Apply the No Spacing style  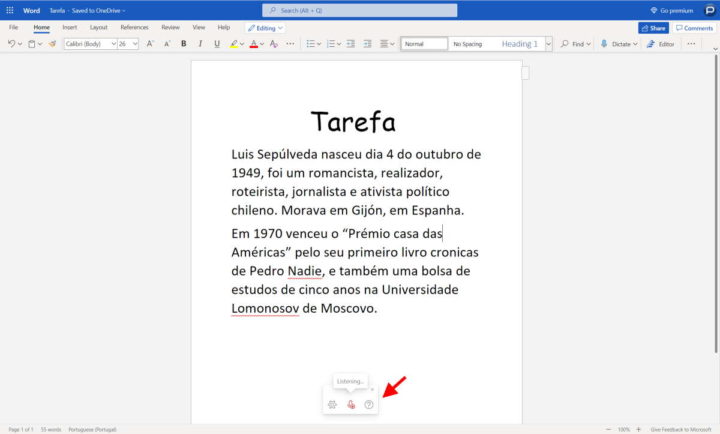tap(467, 44)
